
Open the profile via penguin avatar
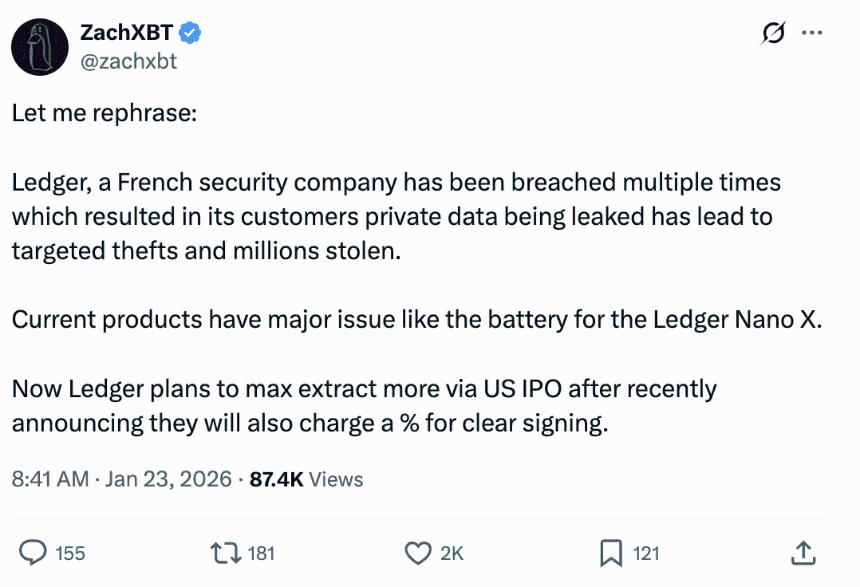point(41,44)
